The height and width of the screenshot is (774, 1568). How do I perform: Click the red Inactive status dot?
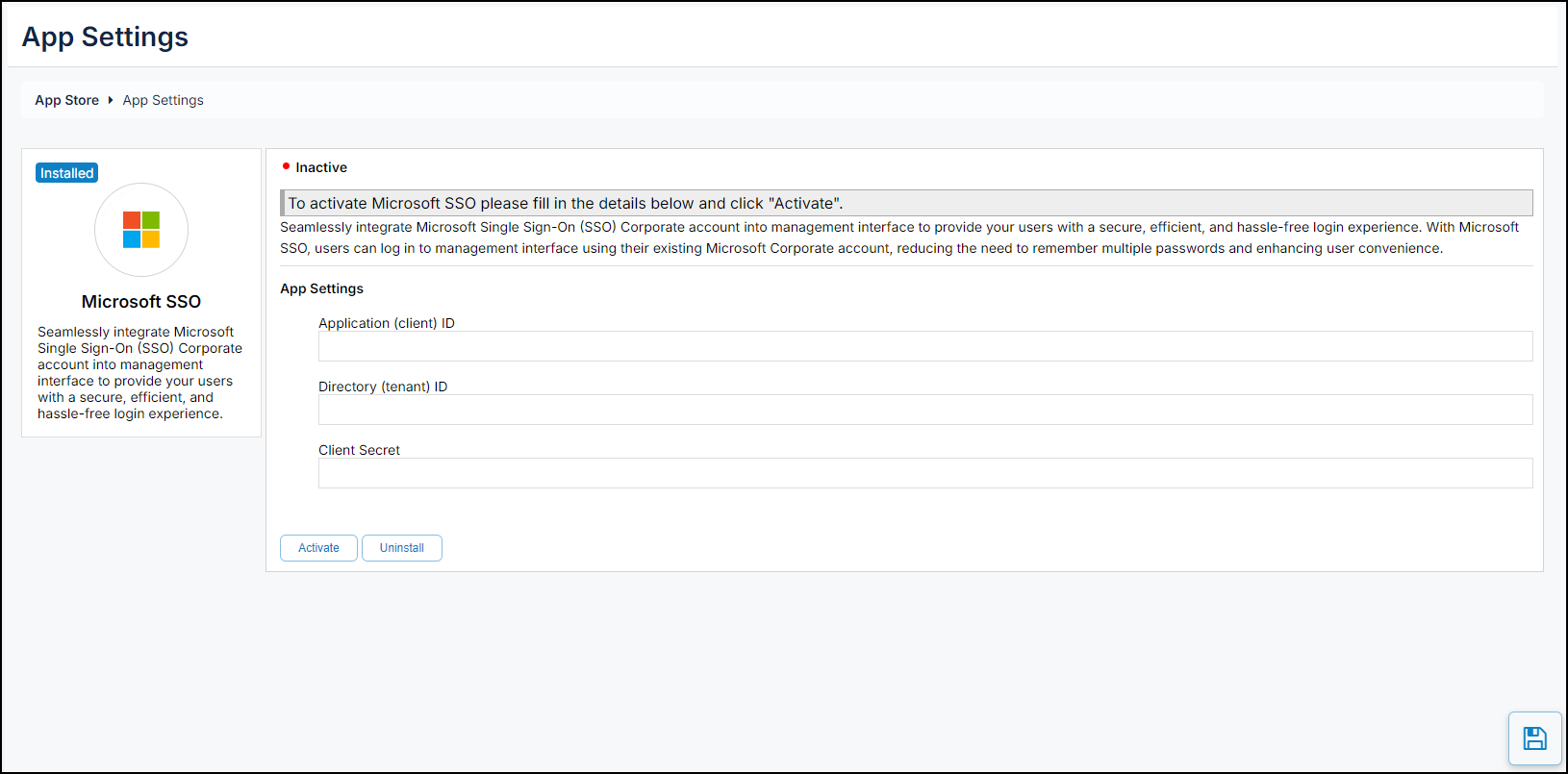286,166
